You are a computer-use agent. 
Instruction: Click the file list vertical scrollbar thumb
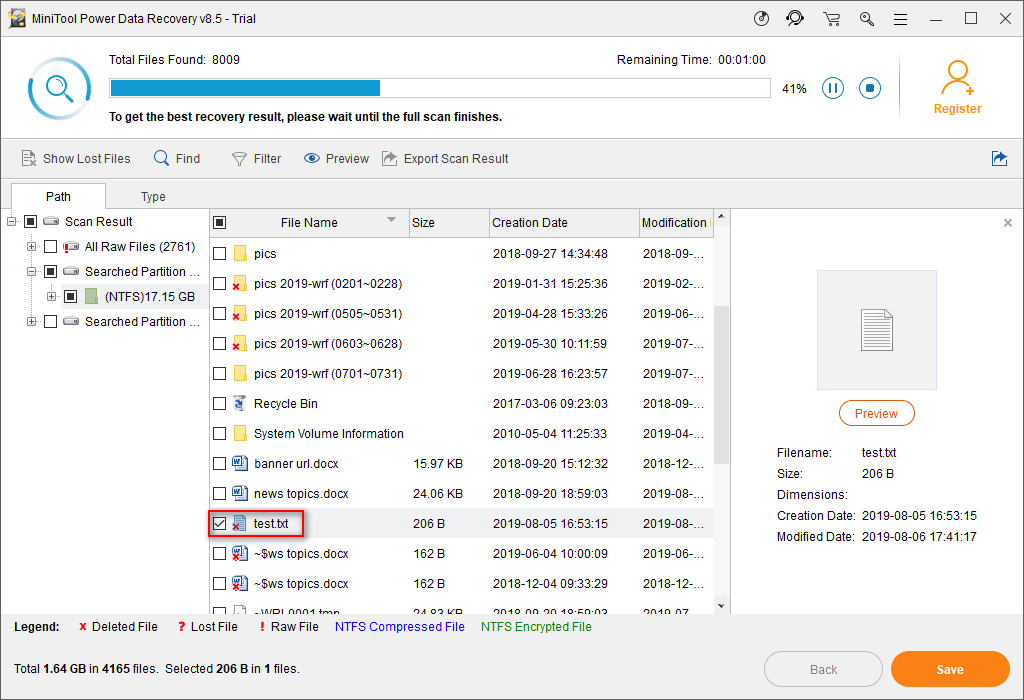tap(721, 385)
